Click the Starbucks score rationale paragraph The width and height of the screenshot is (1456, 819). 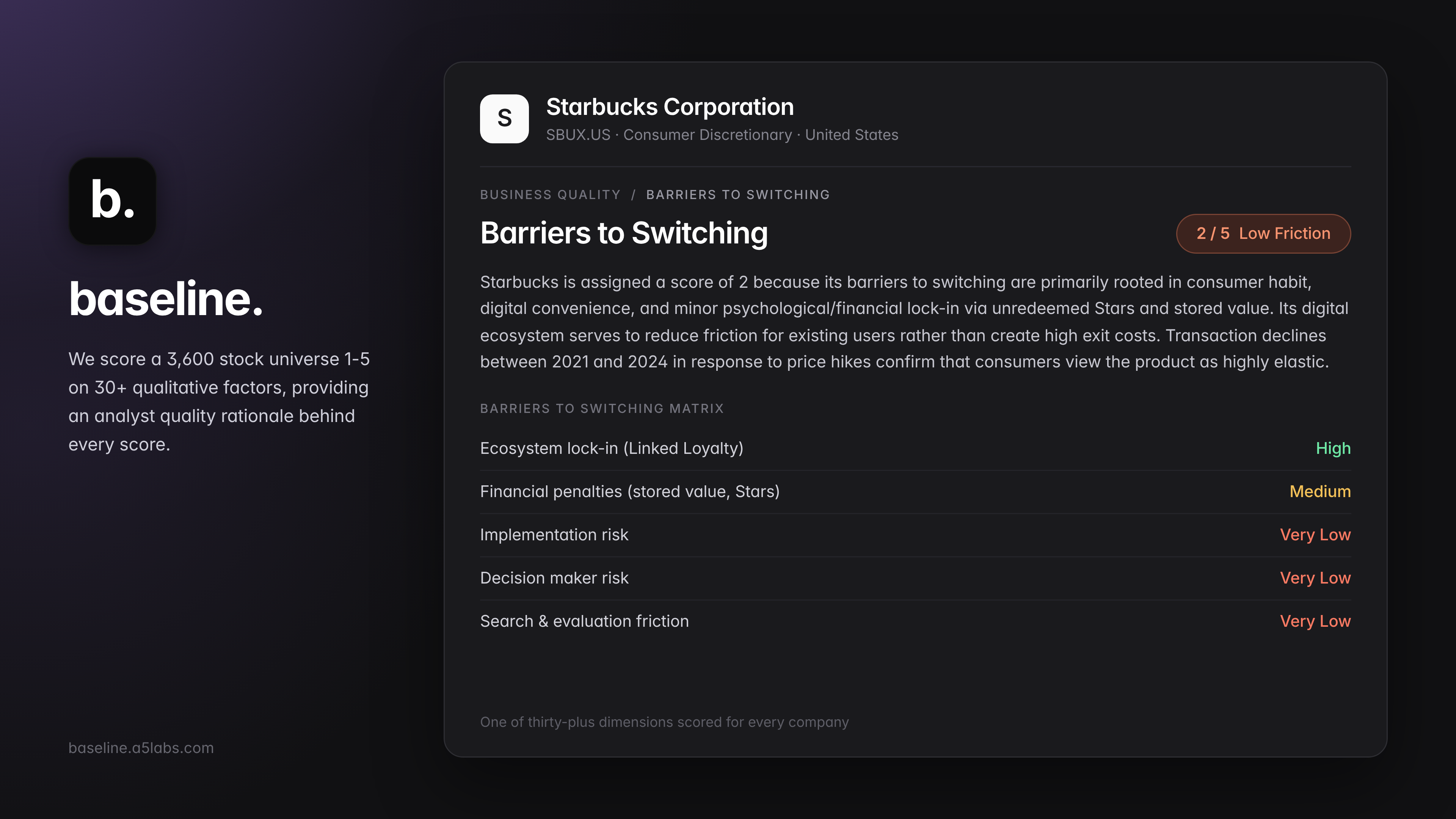(x=915, y=322)
